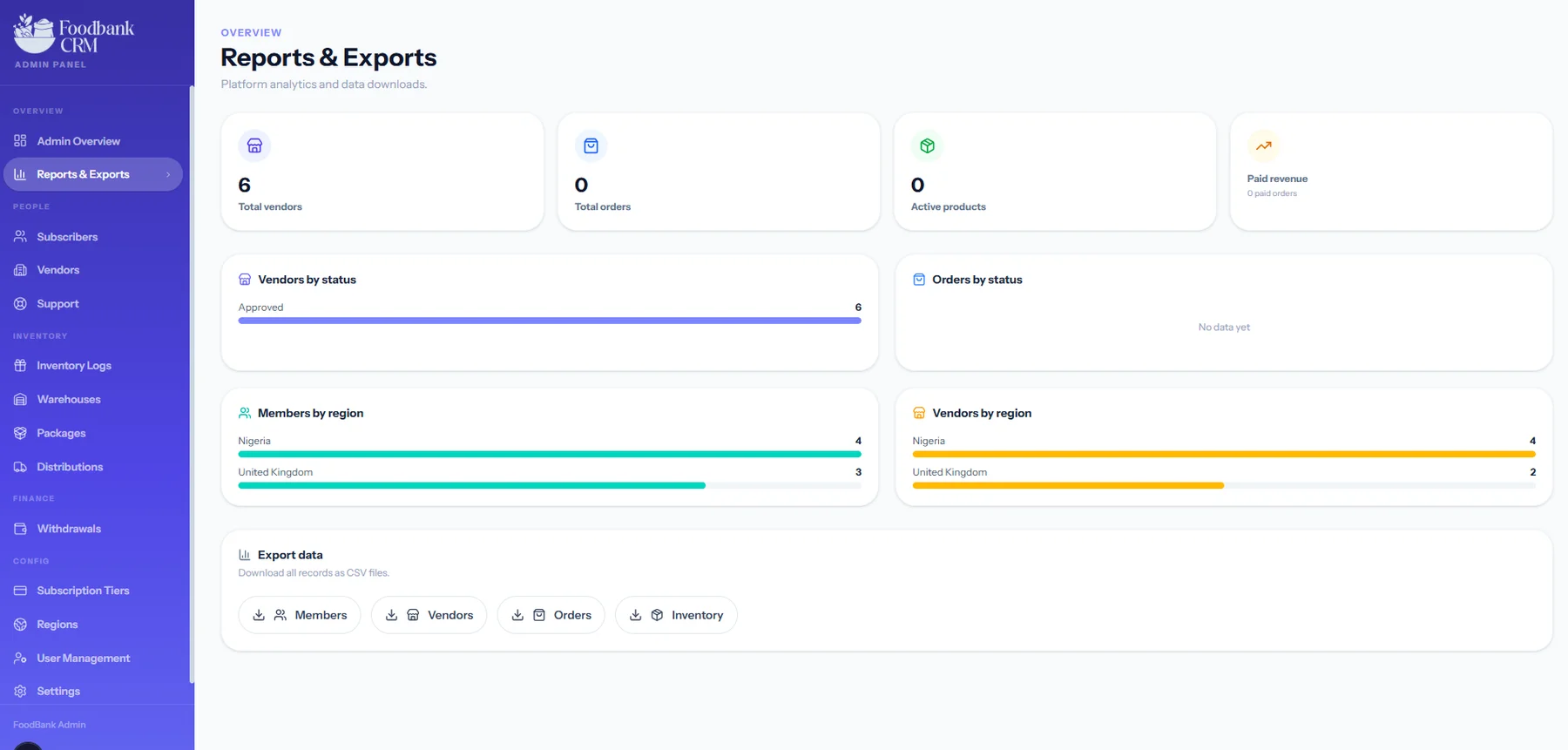
Task: Click the Inventory Logs gift icon
Action: [x=20, y=365]
